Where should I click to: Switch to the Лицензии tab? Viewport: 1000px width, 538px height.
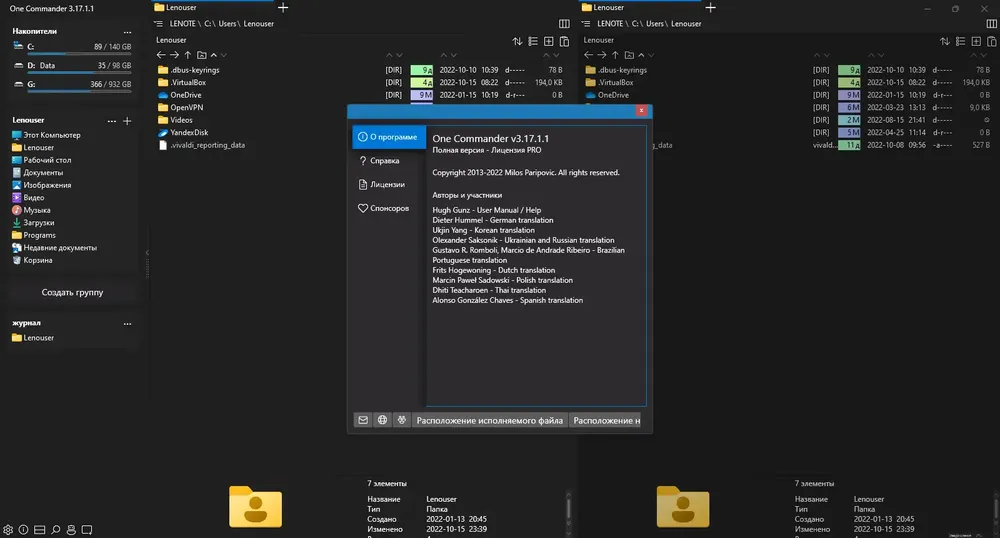click(381, 184)
